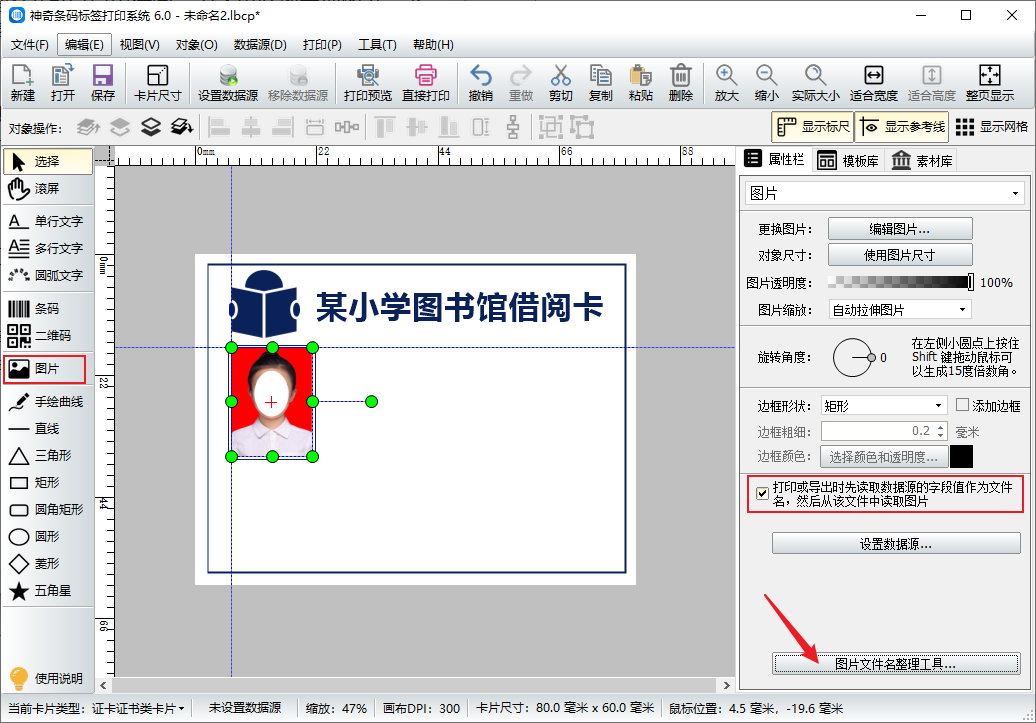
Task: Click the 打印预览 print preview icon
Action: [x=367, y=83]
